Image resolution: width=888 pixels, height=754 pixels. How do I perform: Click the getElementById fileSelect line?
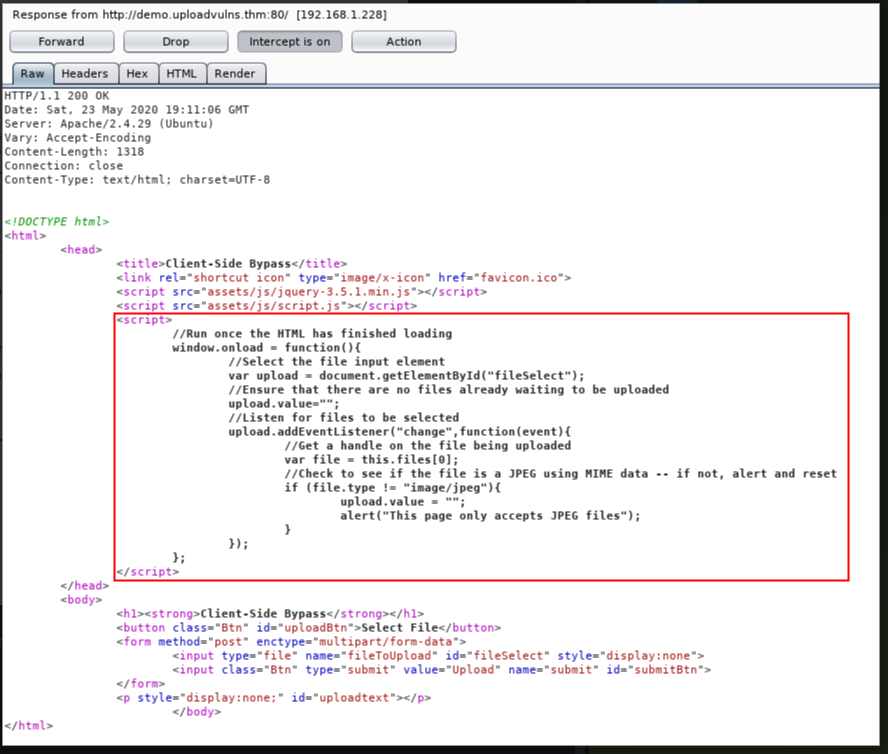tap(407, 376)
